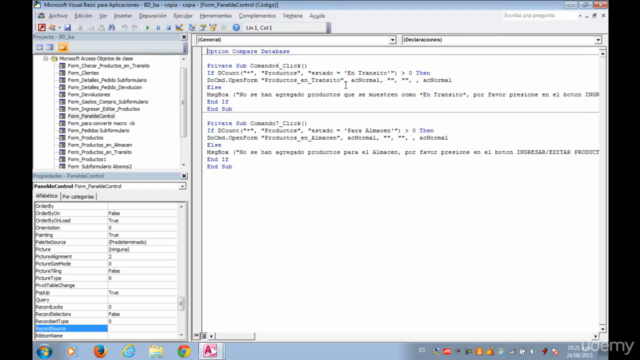Screen dimensions: 640x360
Task: Click the View Microsoft Access toolbar icon
Action: pos(42,28)
